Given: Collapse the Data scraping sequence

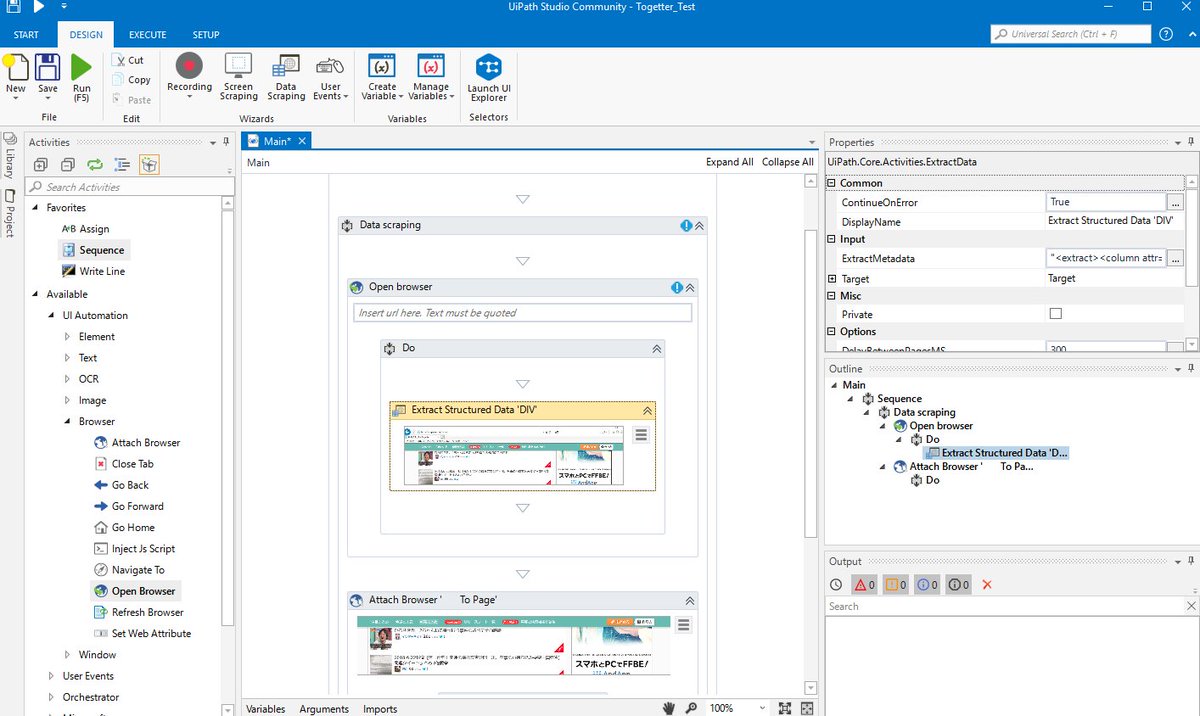Looking at the screenshot, I should coord(699,226).
